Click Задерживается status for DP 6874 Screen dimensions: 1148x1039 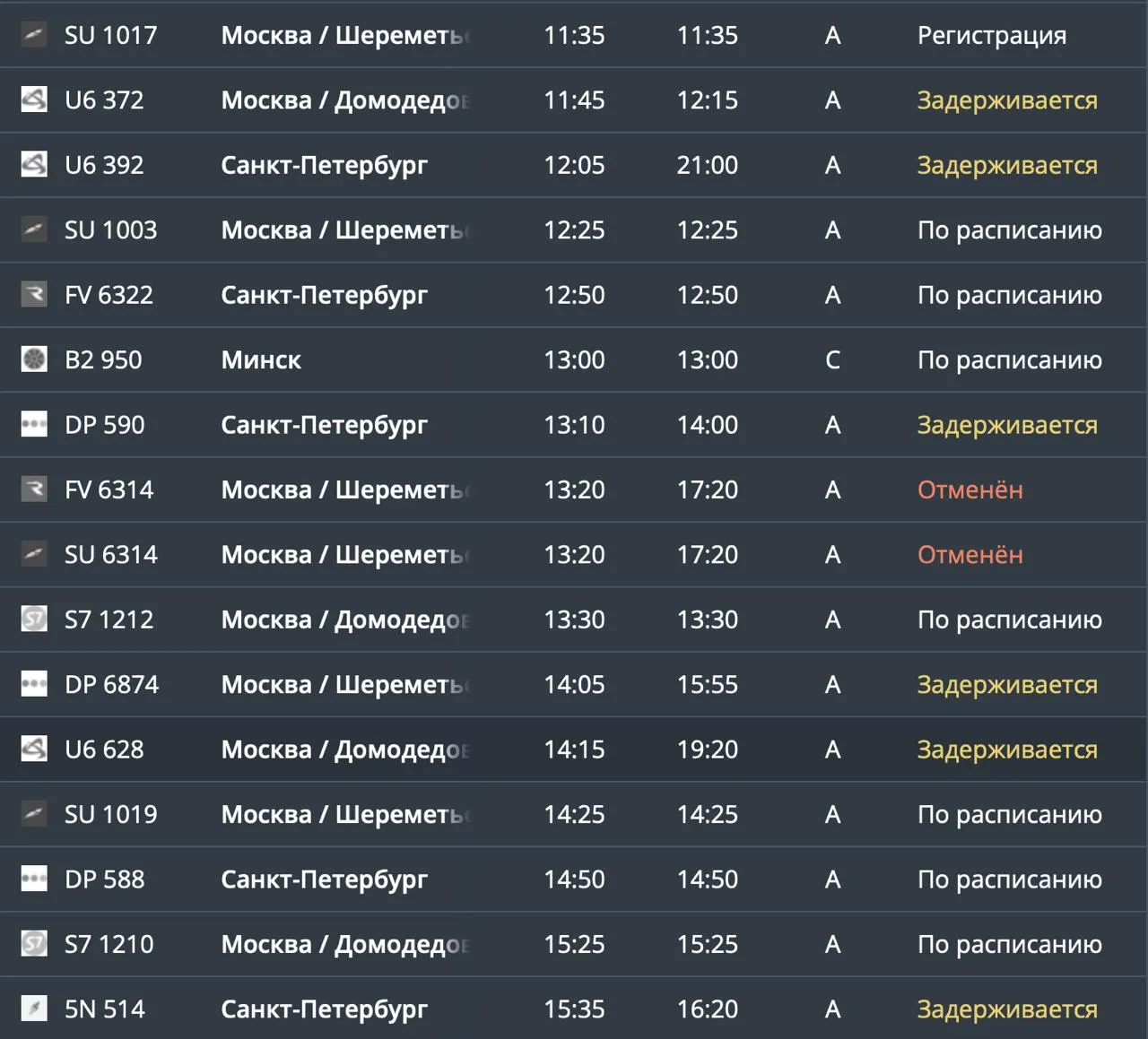(x=1007, y=685)
